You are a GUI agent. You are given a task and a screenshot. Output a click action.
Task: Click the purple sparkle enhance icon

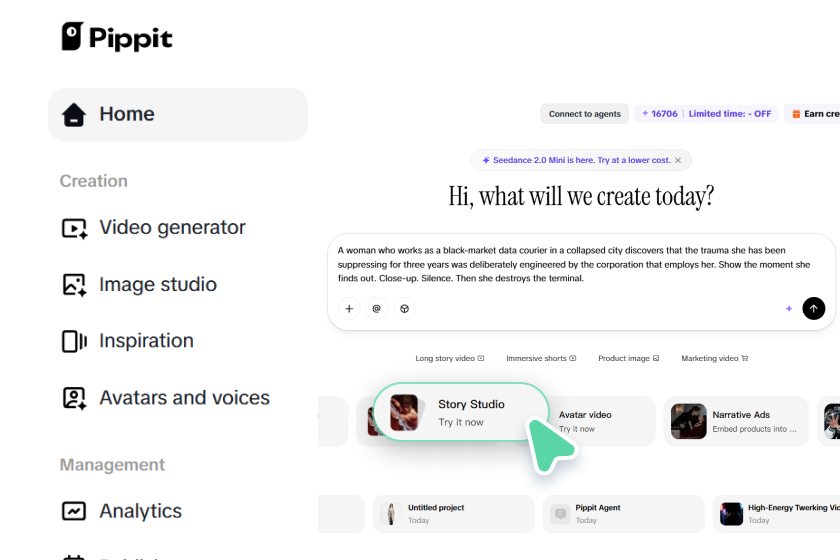click(x=789, y=309)
